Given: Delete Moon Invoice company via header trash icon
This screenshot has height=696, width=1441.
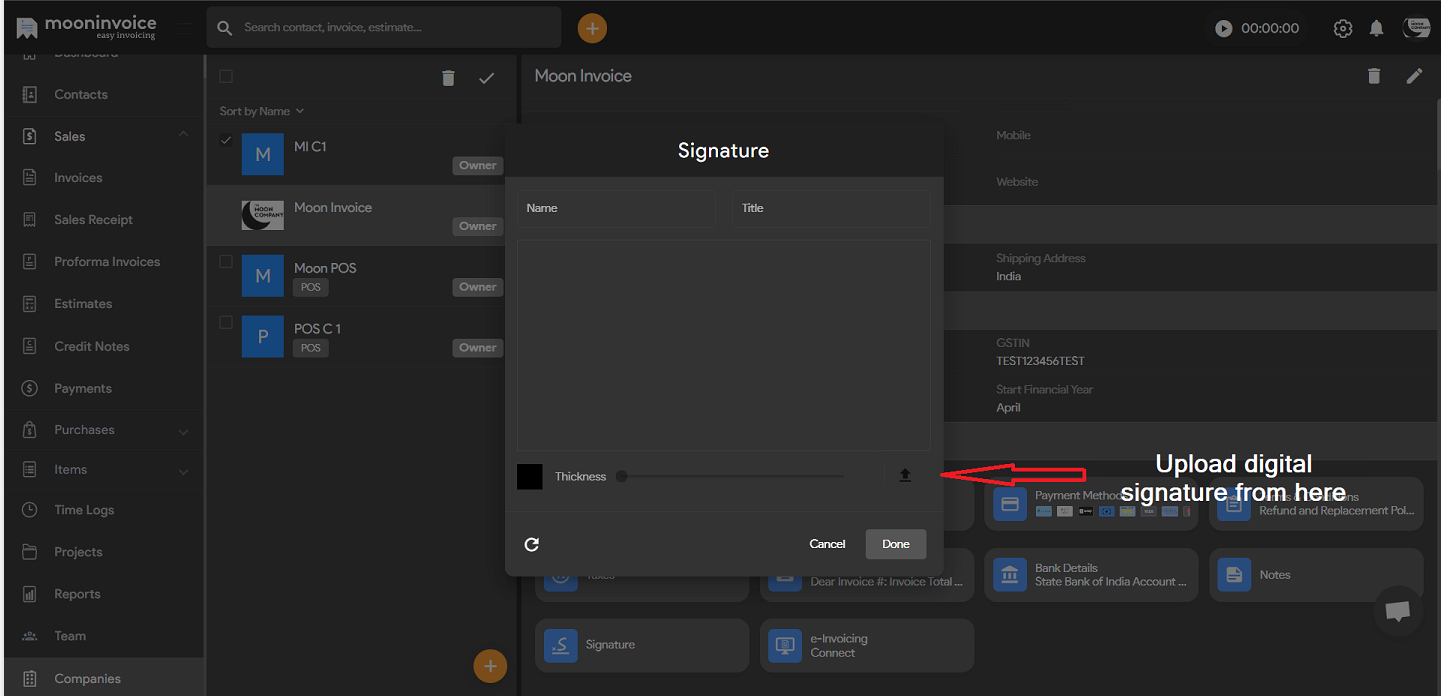Looking at the screenshot, I should (x=1374, y=76).
